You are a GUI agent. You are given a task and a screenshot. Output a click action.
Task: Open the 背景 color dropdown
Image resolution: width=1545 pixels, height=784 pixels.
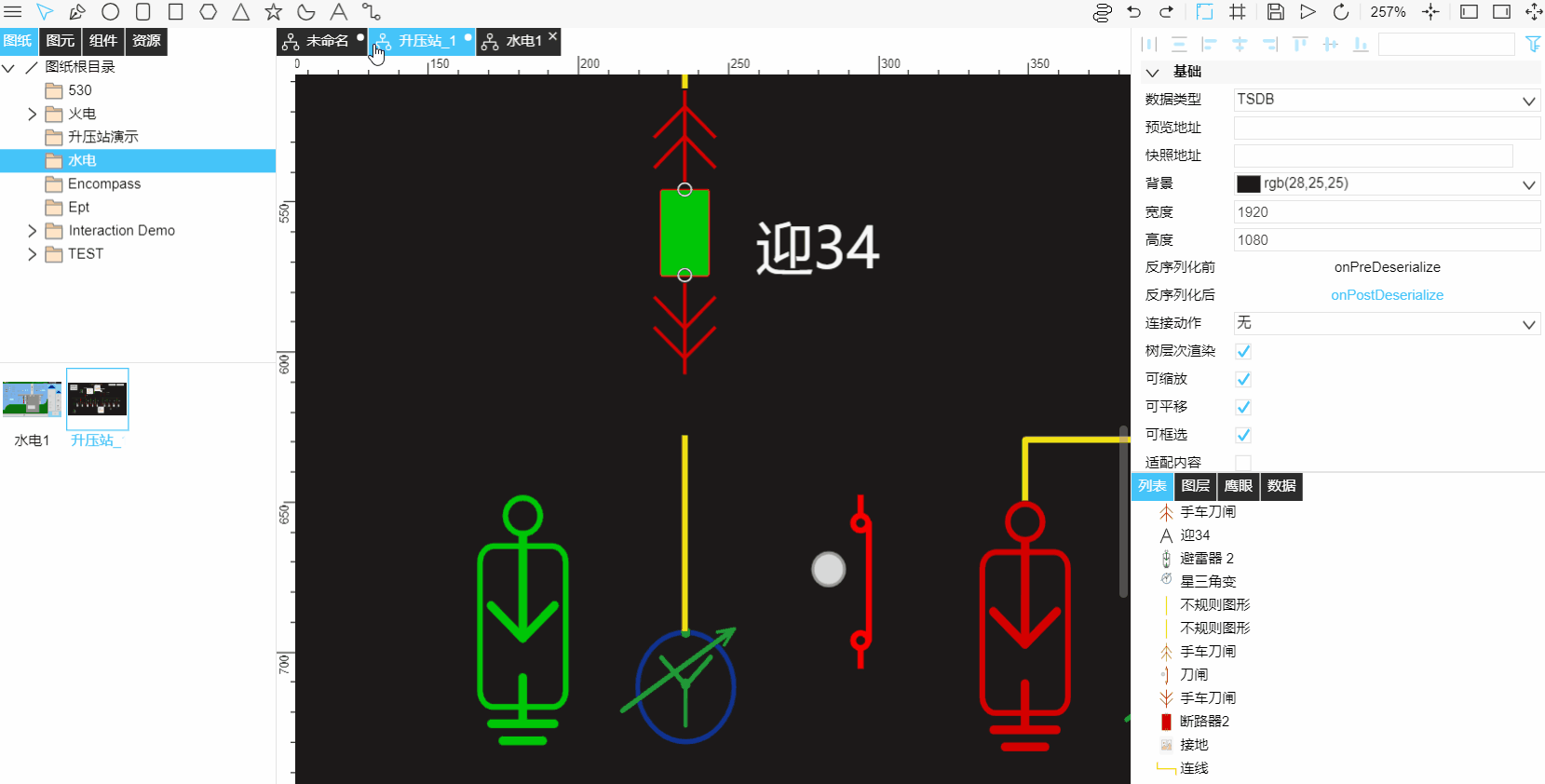click(1387, 183)
